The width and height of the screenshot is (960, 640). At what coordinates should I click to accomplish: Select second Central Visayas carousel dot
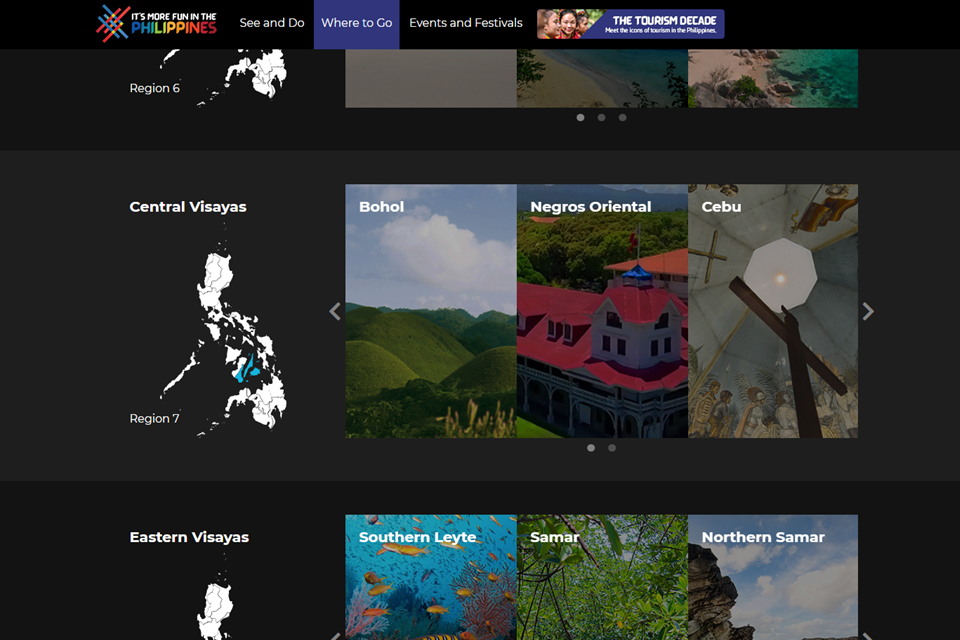(x=612, y=448)
